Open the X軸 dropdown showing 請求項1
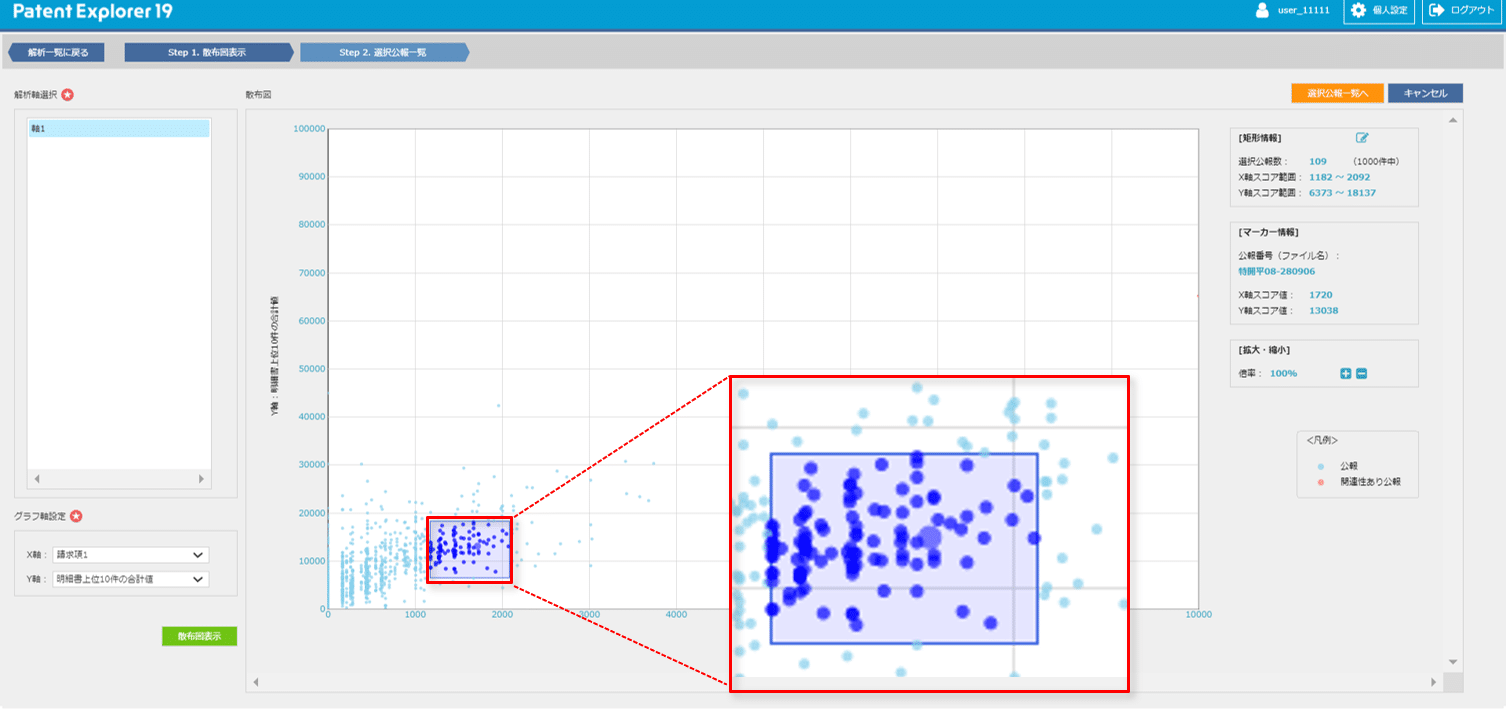 (130, 554)
